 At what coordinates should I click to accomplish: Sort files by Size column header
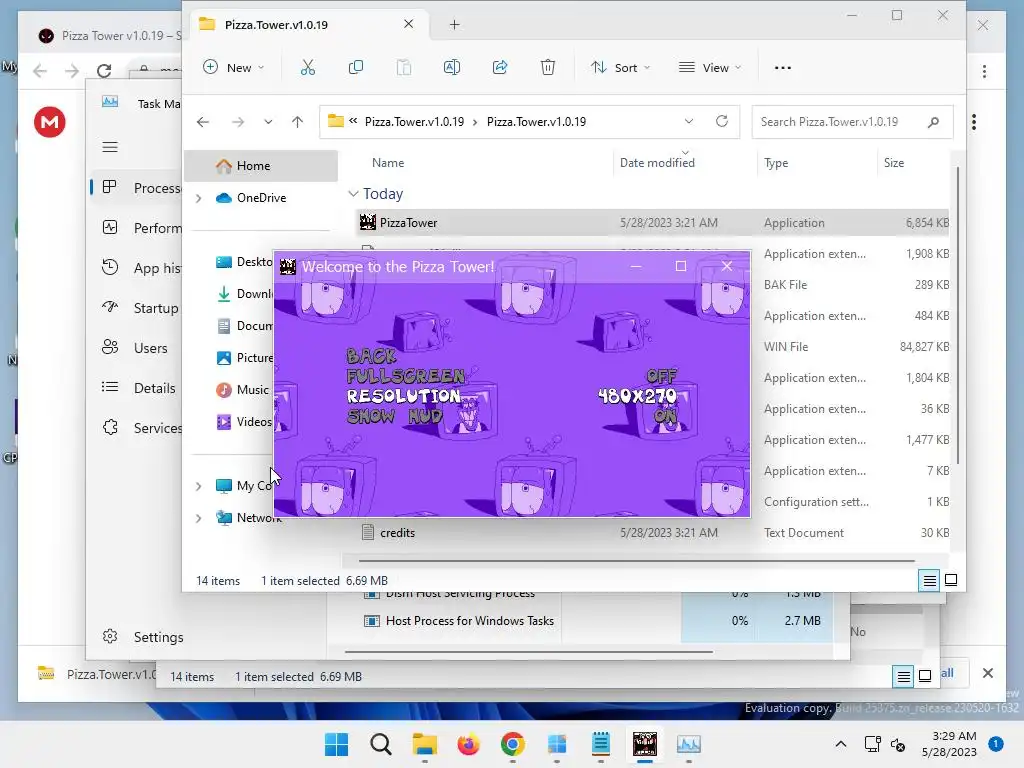point(893,163)
